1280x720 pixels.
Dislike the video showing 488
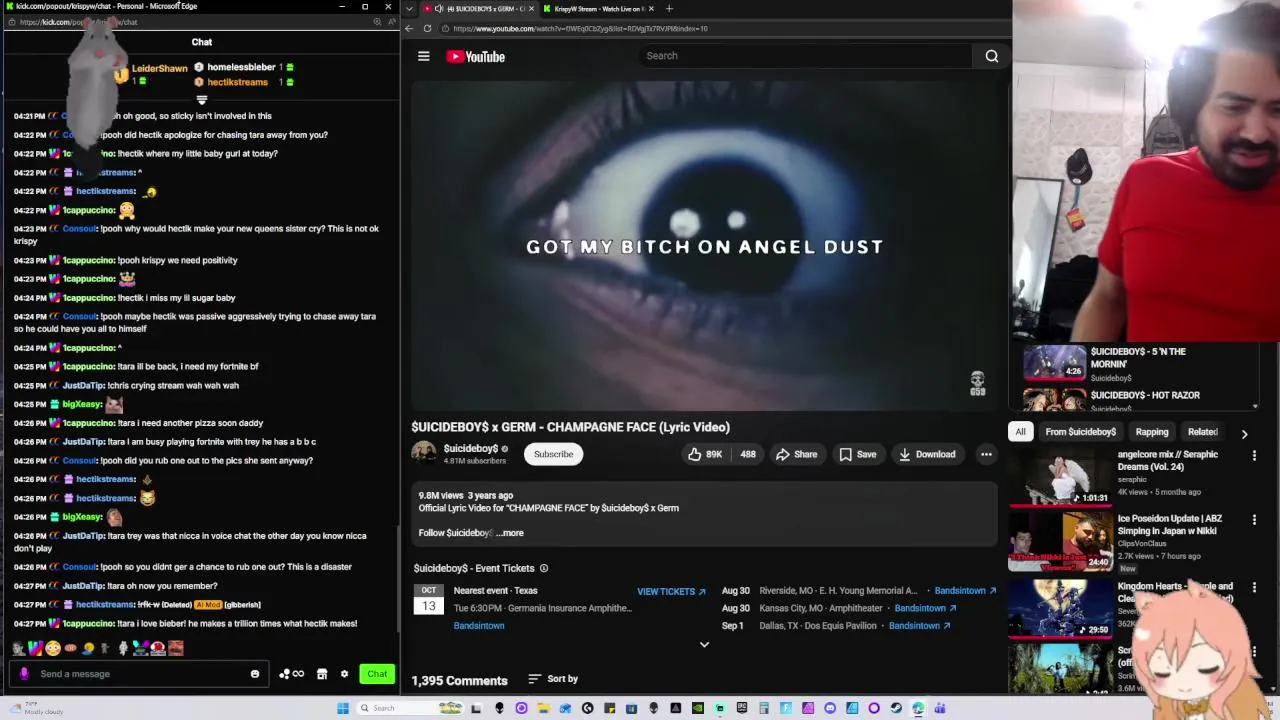[748, 454]
